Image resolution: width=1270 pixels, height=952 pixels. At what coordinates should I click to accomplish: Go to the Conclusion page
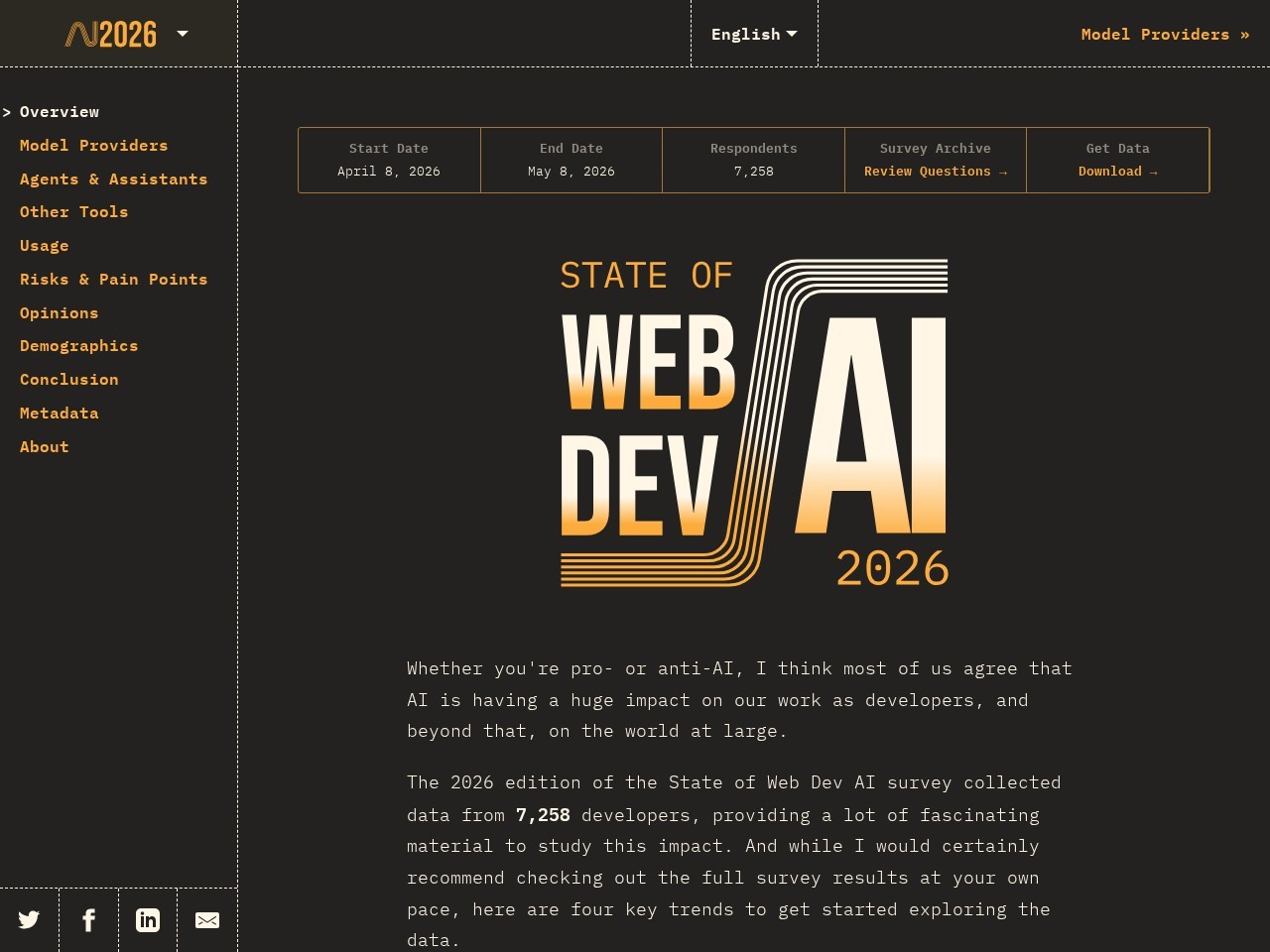click(x=68, y=379)
